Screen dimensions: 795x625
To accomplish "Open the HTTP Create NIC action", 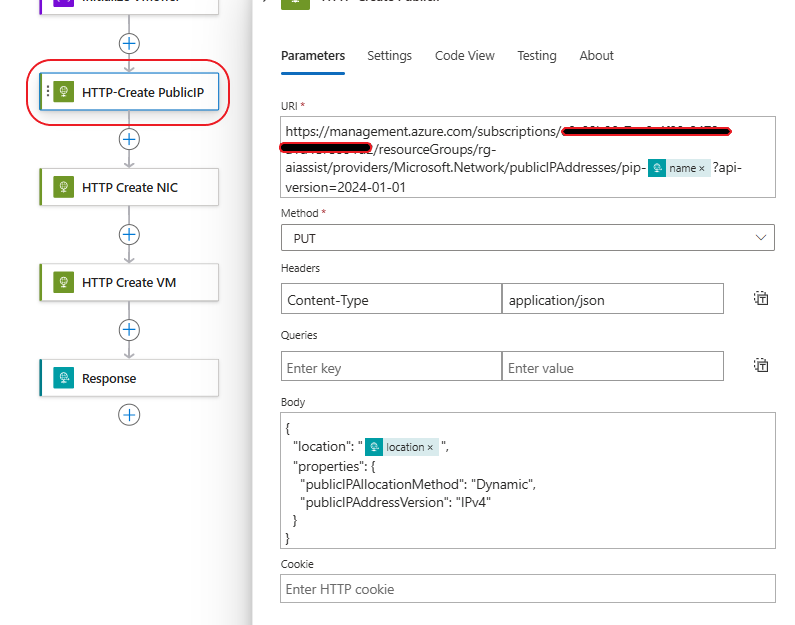I will click(129, 187).
